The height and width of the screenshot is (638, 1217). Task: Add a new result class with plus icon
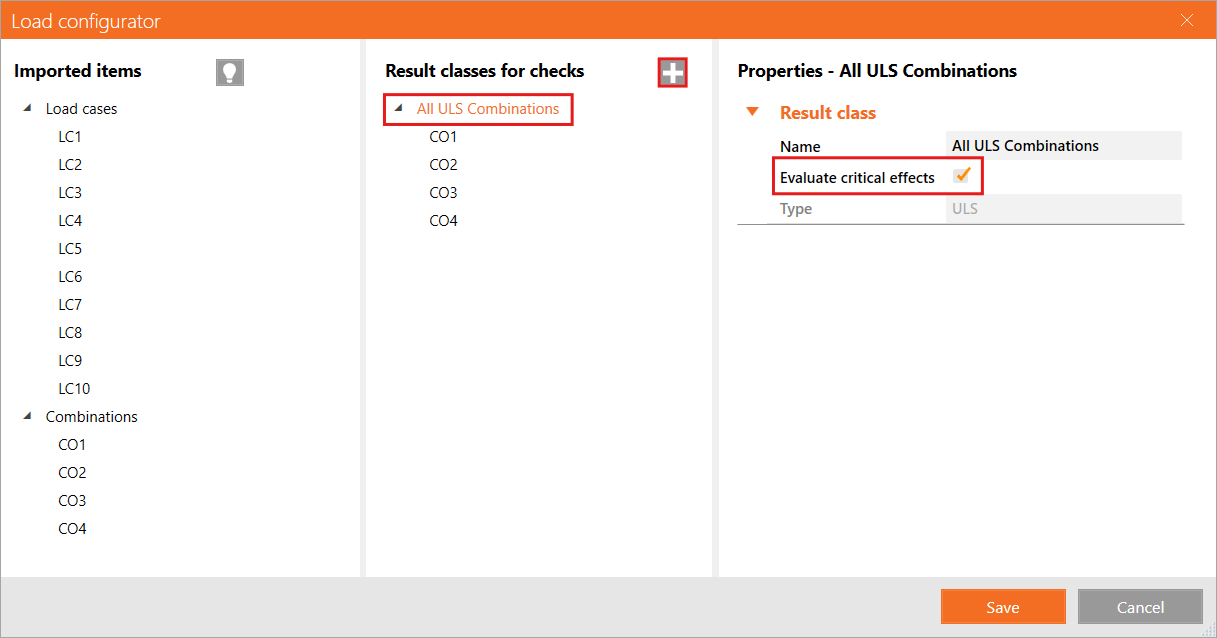click(672, 72)
